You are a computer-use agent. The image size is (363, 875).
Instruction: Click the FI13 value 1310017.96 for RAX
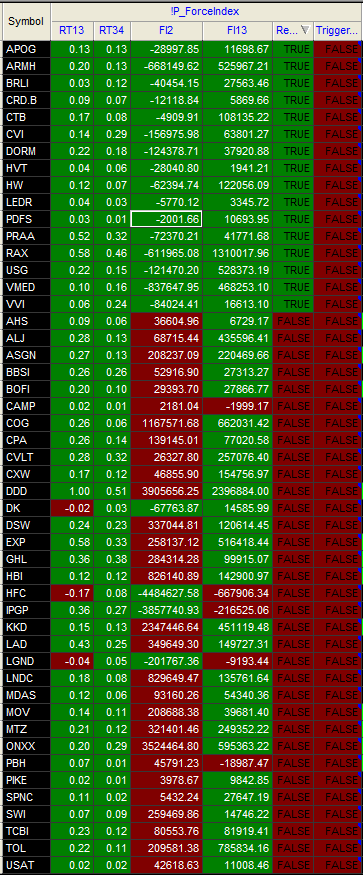(237, 253)
